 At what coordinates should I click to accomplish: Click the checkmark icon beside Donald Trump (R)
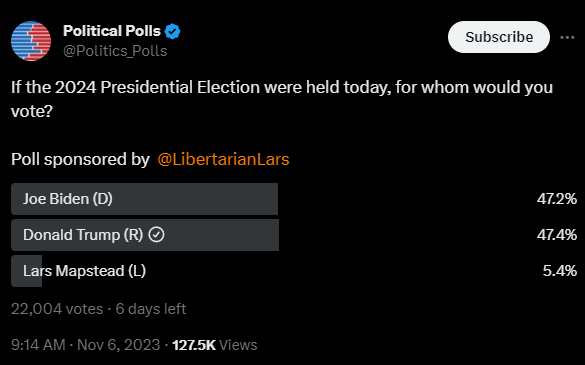point(156,235)
